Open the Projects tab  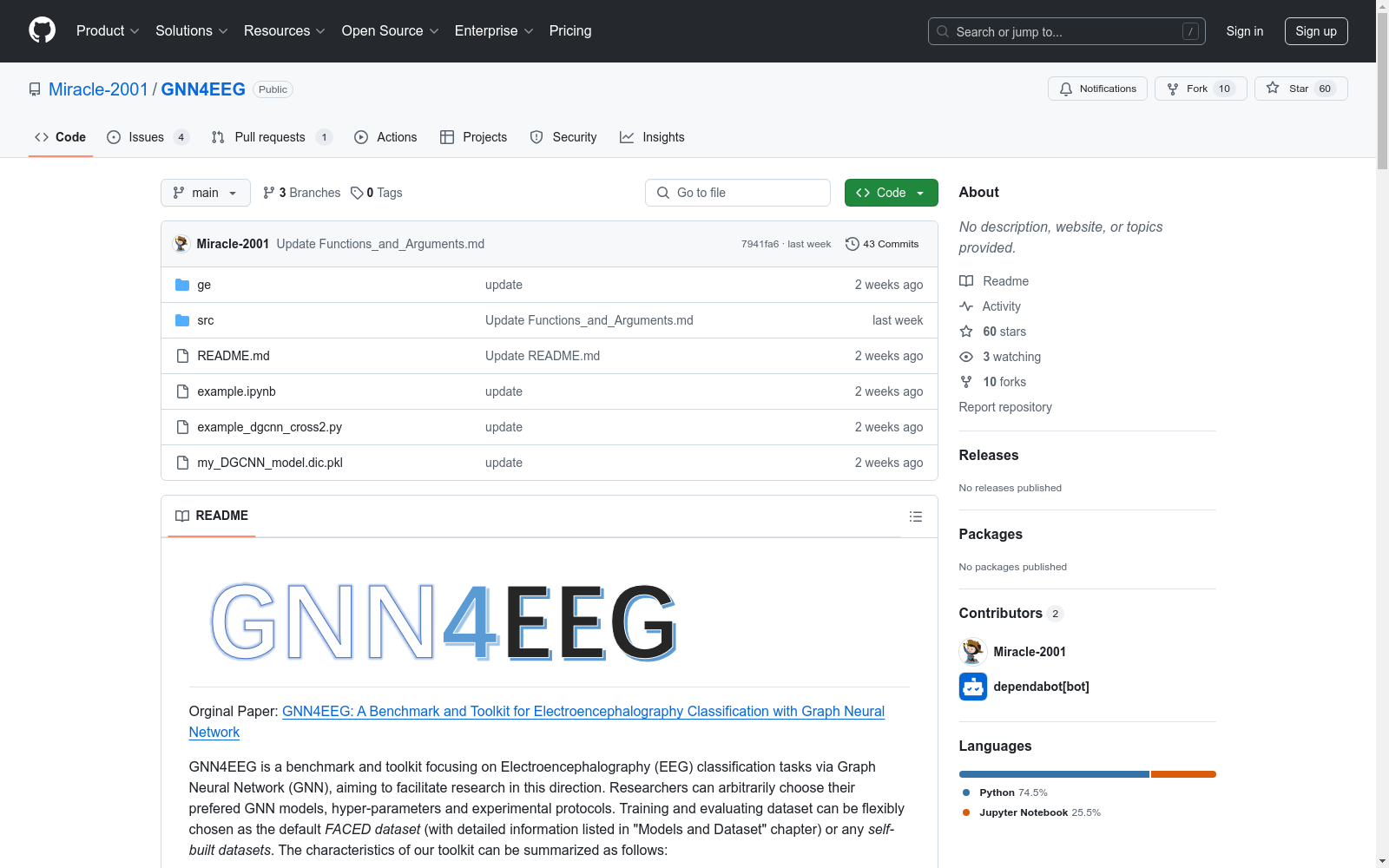coord(474,137)
